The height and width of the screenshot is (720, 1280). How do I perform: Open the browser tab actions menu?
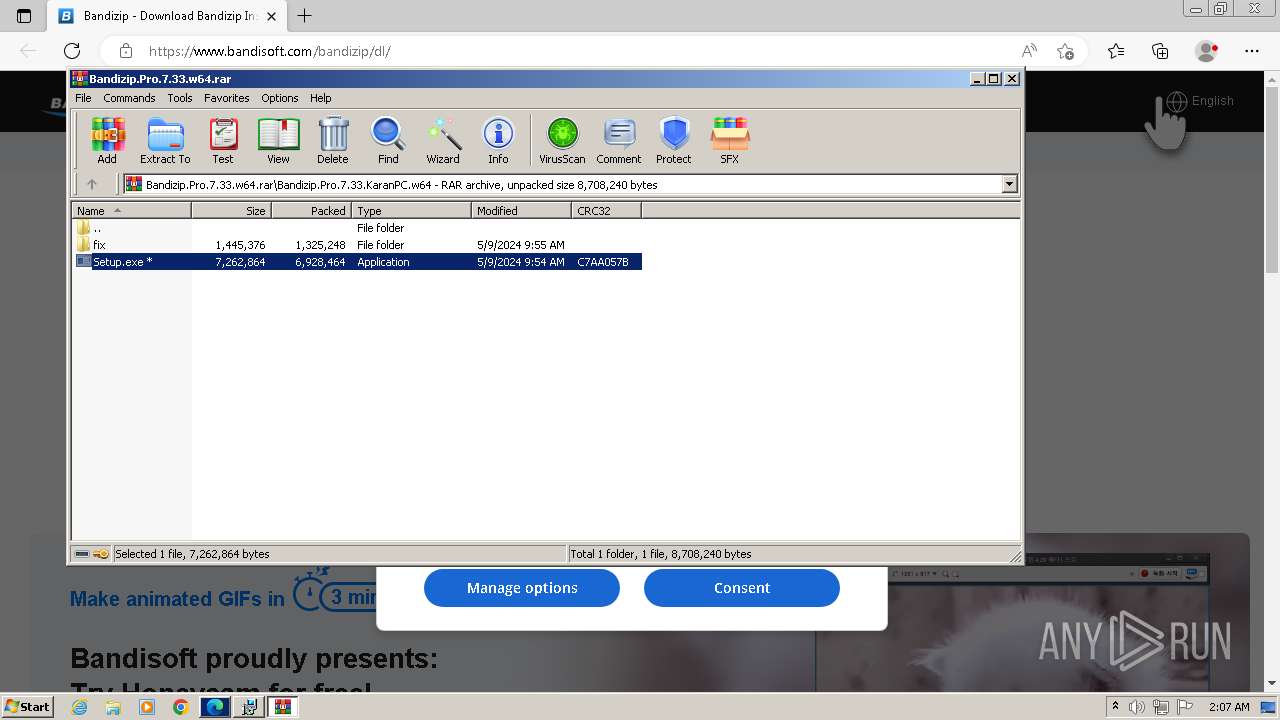click(x=24, y=16)
